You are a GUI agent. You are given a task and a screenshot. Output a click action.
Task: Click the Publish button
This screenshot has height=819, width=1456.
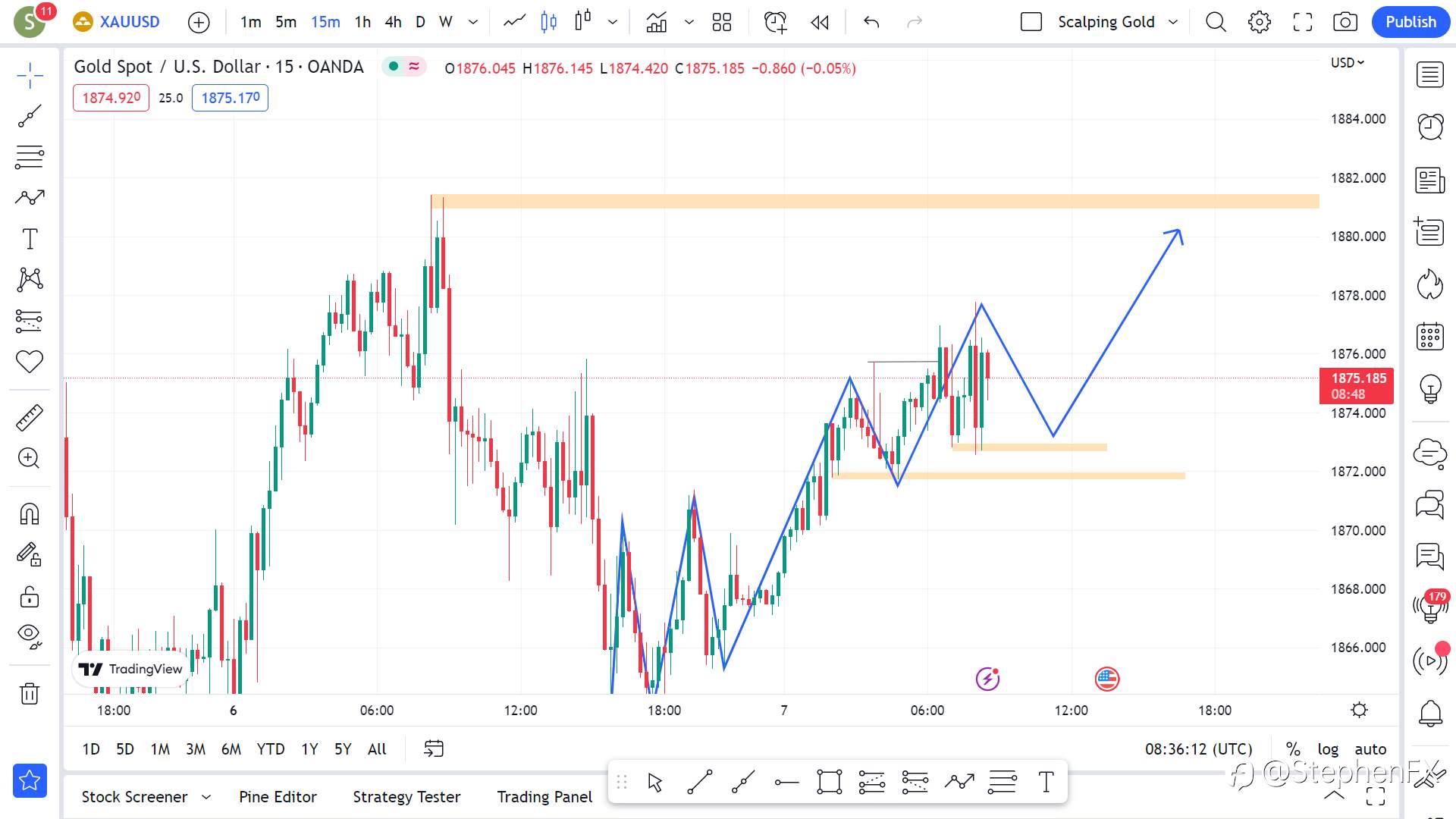pyautogui.click(x=1410, y=22)
